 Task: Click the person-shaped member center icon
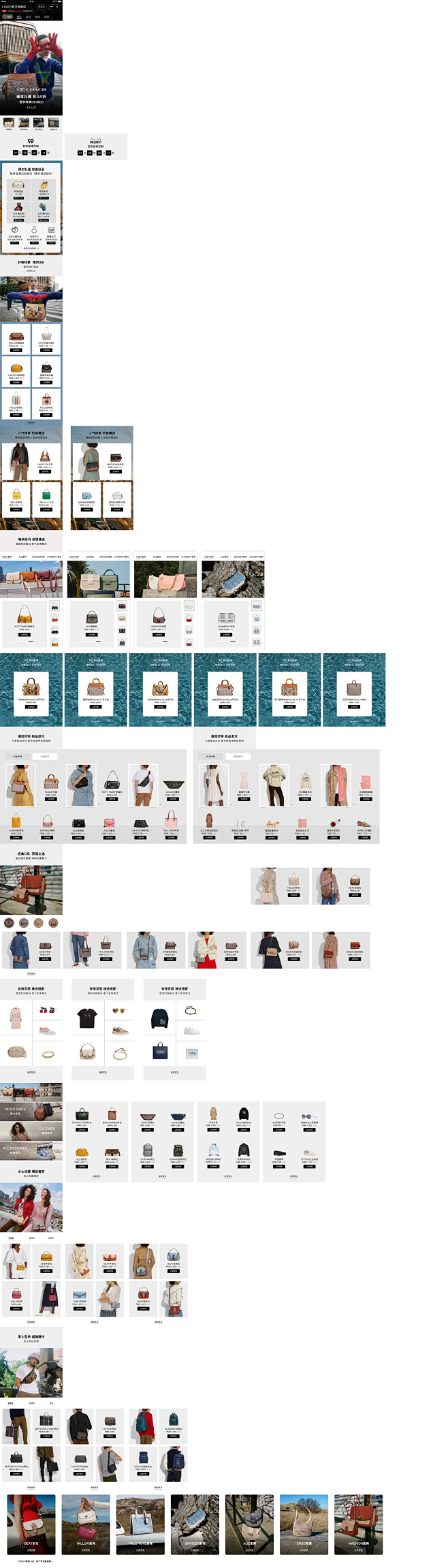tap(33, 230)
